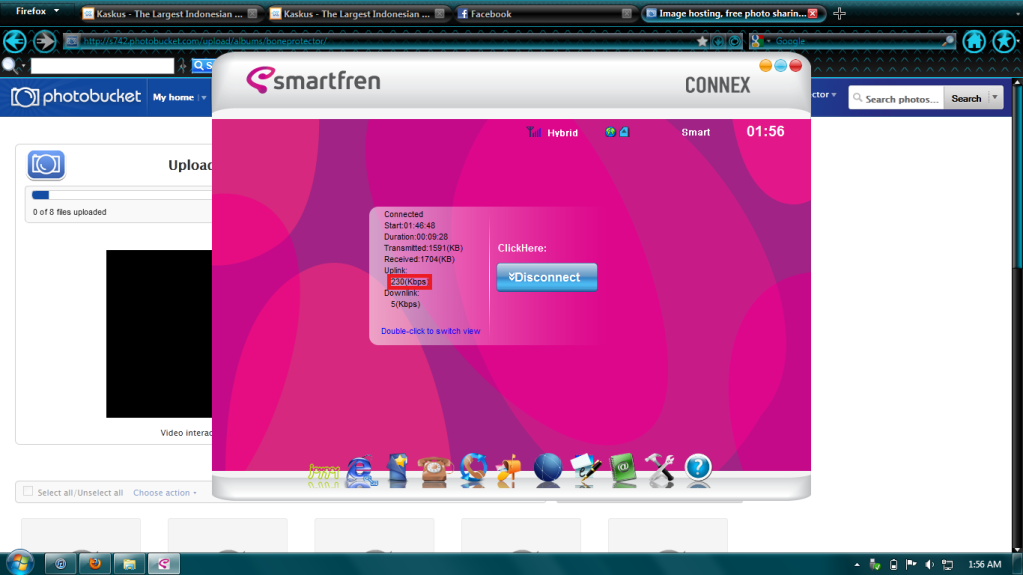The image size is (1023, 575).
Task: Go back with Firefox back arrow
Action: 15,41
